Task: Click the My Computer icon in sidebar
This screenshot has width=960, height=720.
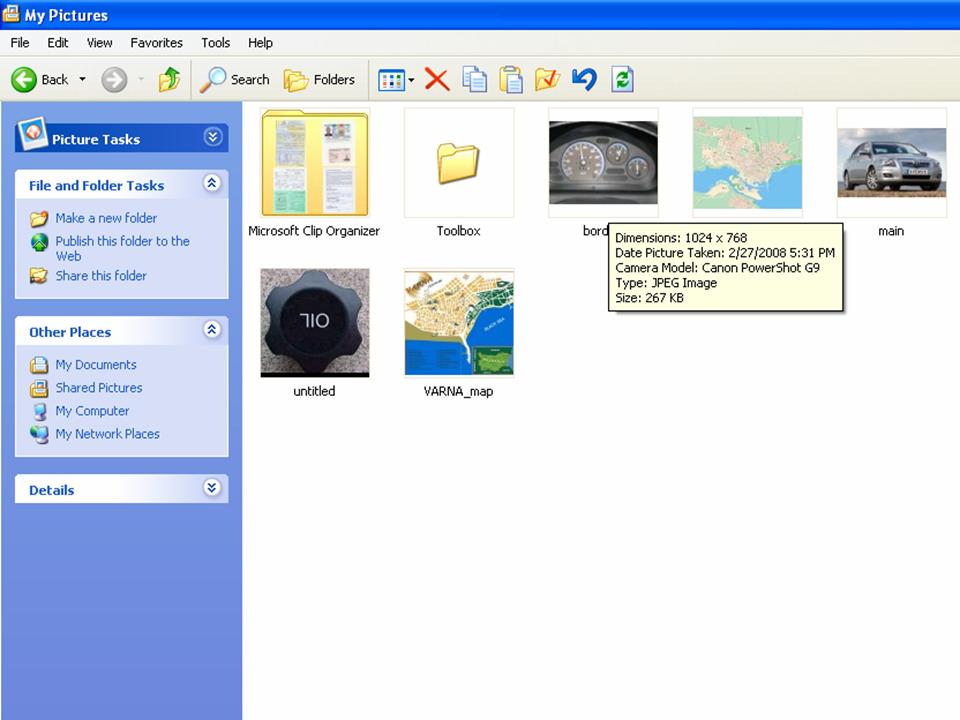Action: click(40, 411)
